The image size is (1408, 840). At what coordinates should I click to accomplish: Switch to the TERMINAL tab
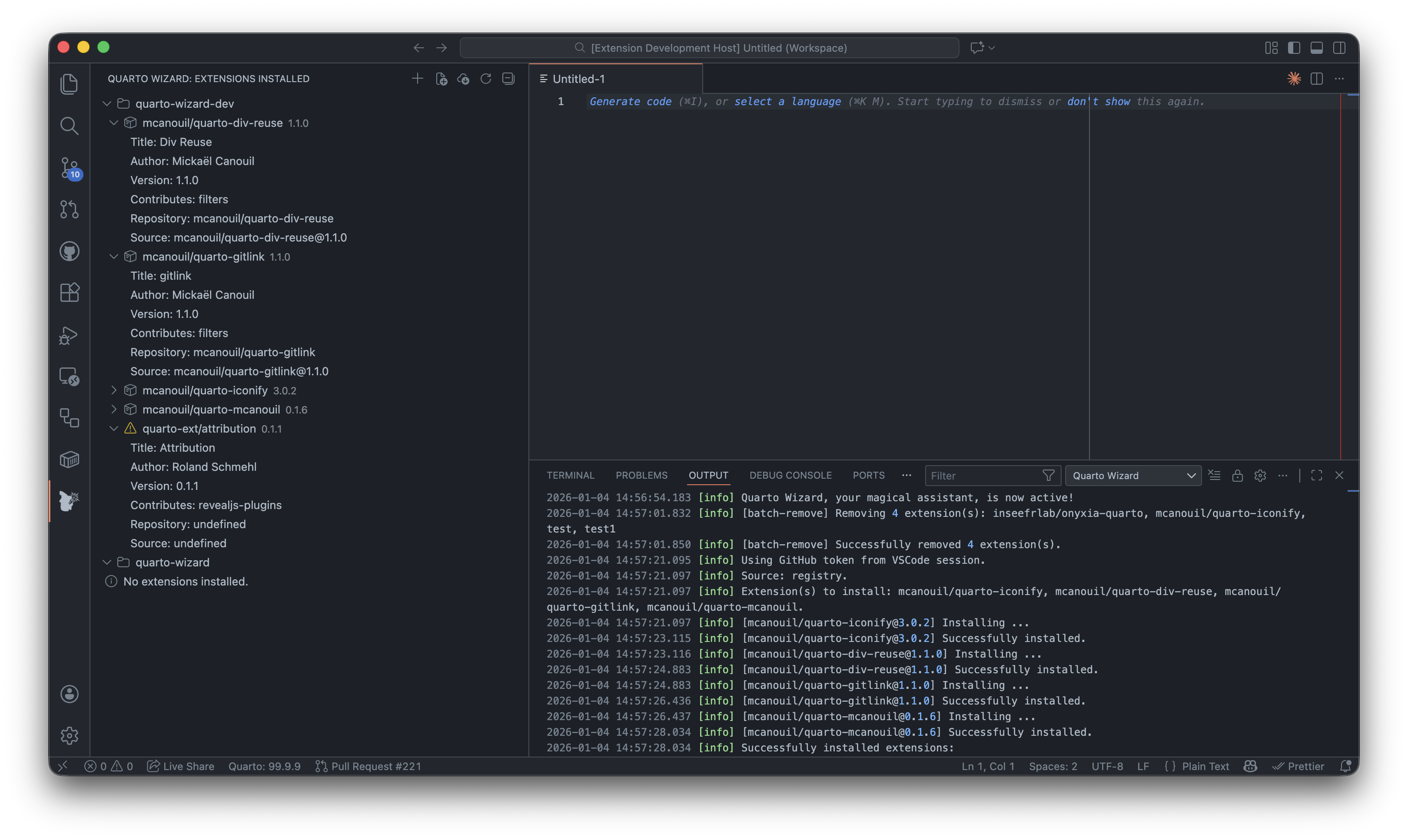pos(570,476)
